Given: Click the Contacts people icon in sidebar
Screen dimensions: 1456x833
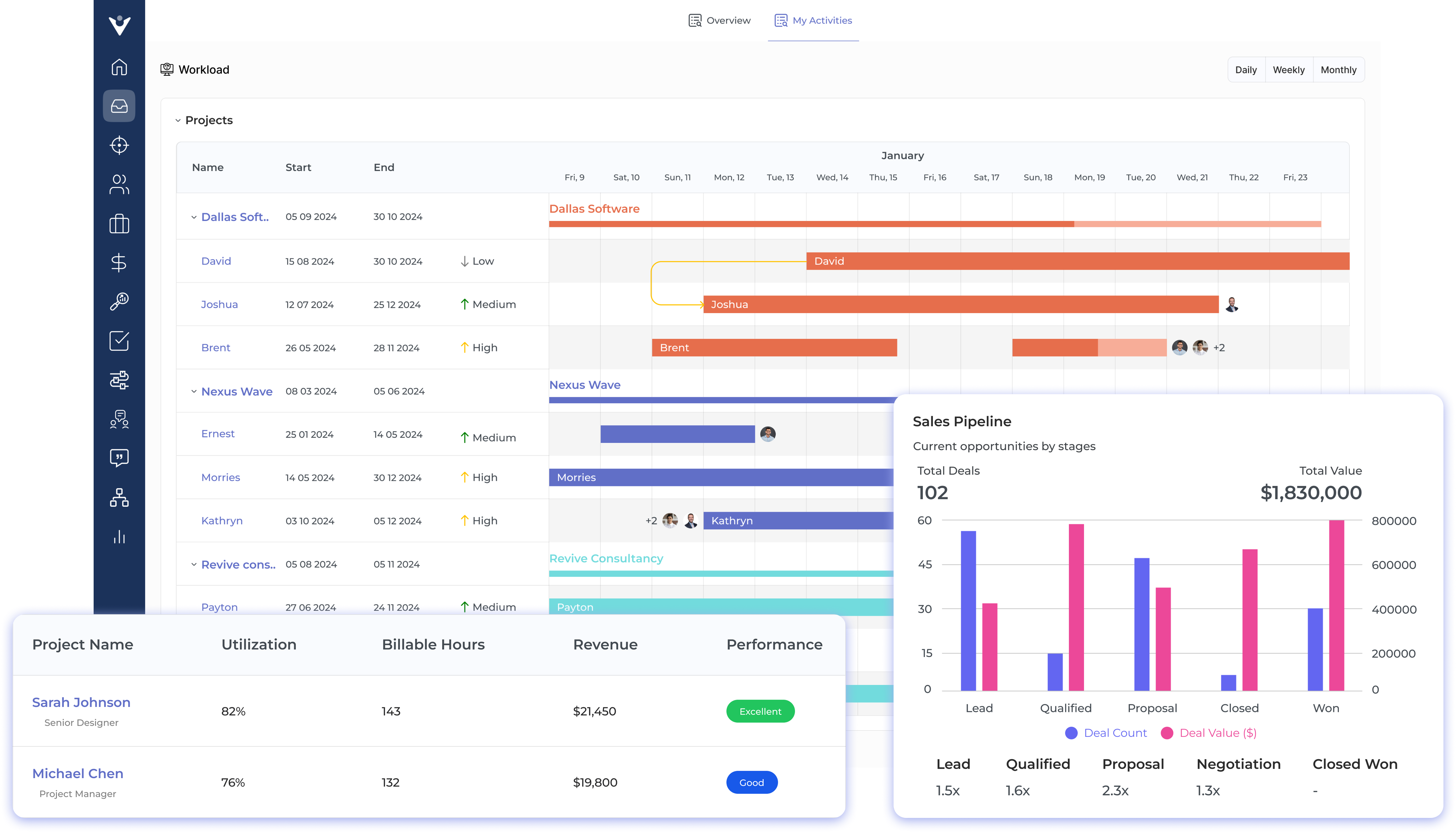Looking at the screenshot, I should (119, 184).
